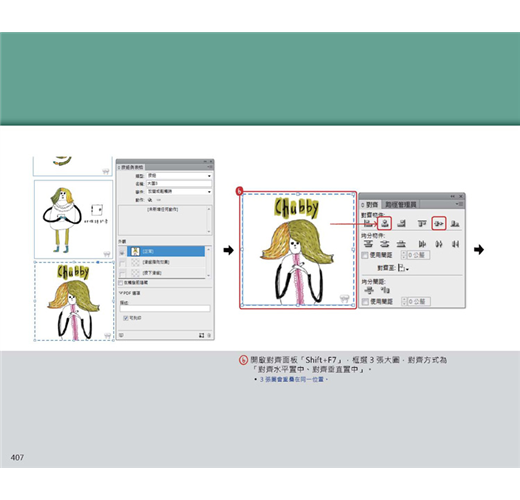This screenshot has height=500, width=520.
Task: Click distribute top edges icon
Action: tap(368, 244)
